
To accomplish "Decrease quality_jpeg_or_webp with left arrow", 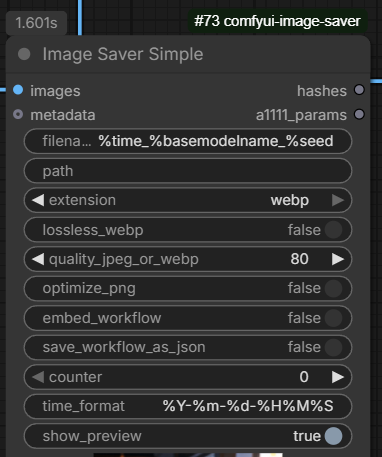I will pyautogui.click(x=38, y=259).
